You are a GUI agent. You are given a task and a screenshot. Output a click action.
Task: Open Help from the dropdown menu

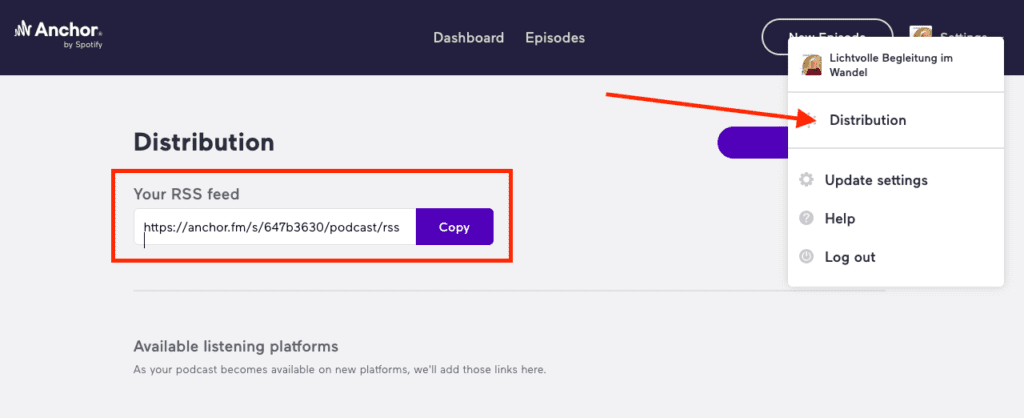840,219
